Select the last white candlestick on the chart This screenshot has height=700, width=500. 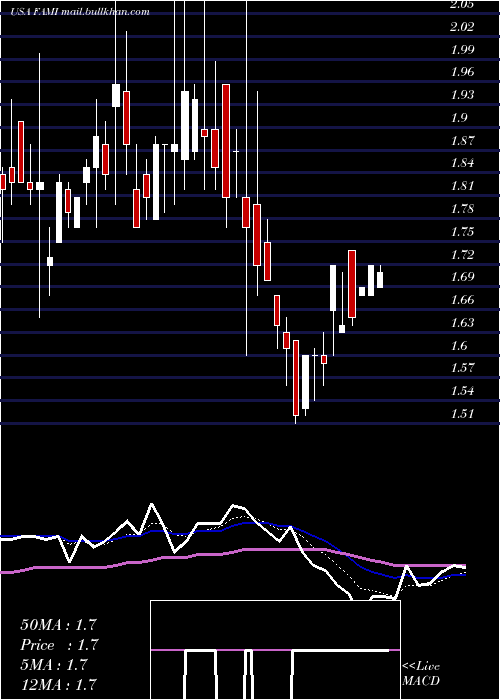pos(380,277)
